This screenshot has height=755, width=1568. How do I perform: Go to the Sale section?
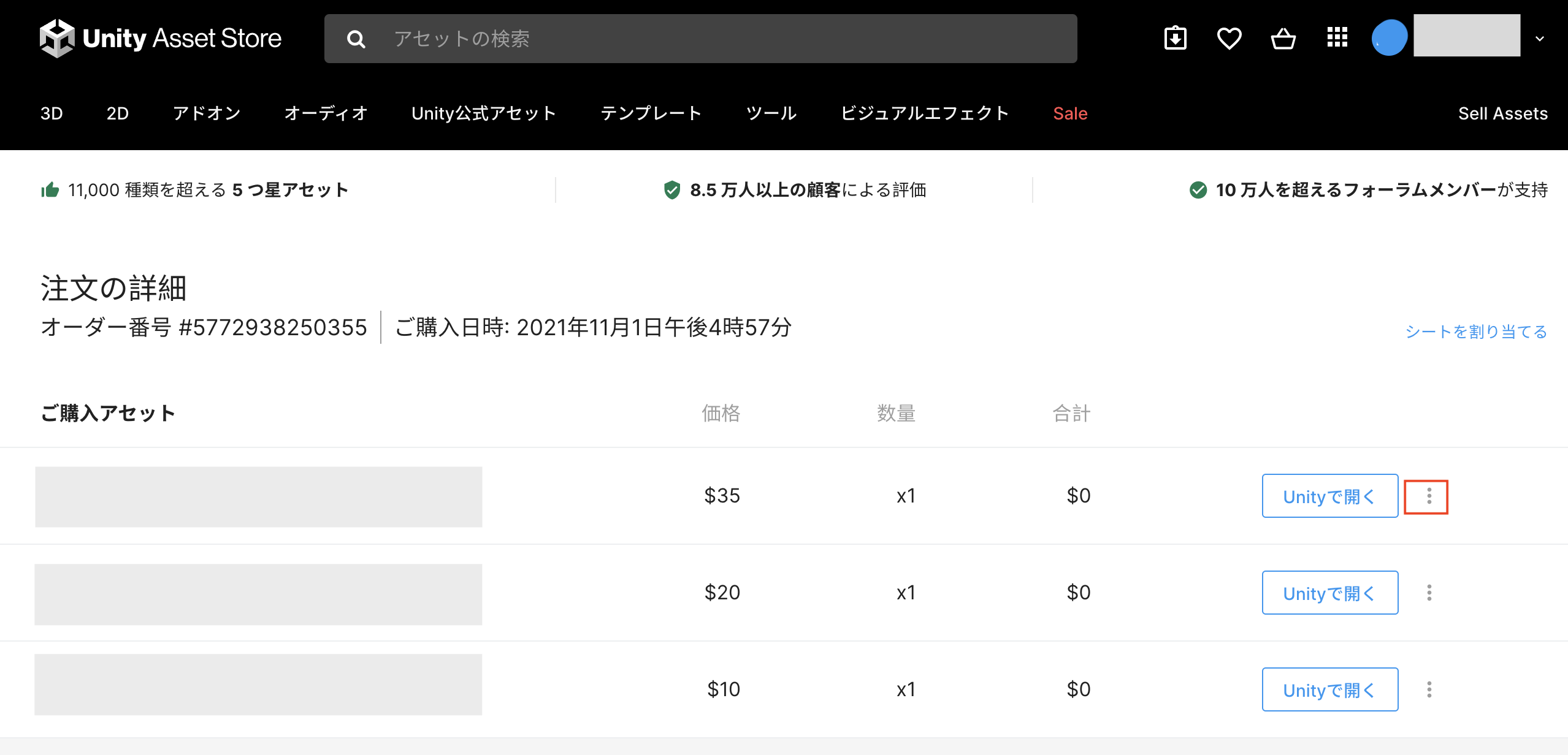click(x=1070, y=113)
